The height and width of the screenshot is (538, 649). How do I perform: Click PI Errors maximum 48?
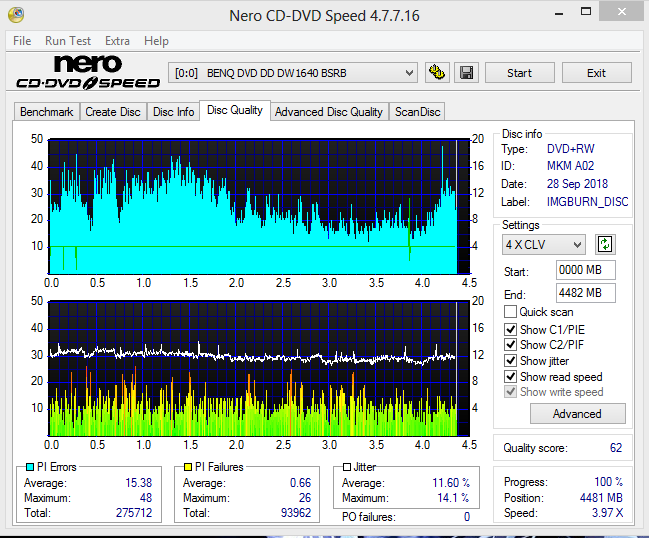pyautogui.click(x=146, y=497)
